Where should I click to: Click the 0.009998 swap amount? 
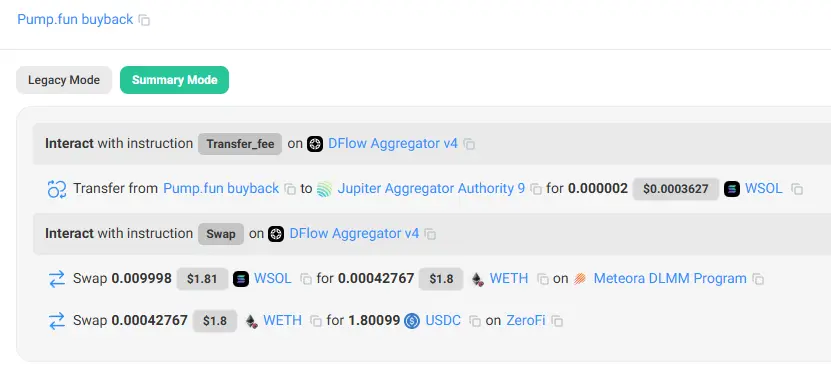pyautogui.click(x=142, y=279)
